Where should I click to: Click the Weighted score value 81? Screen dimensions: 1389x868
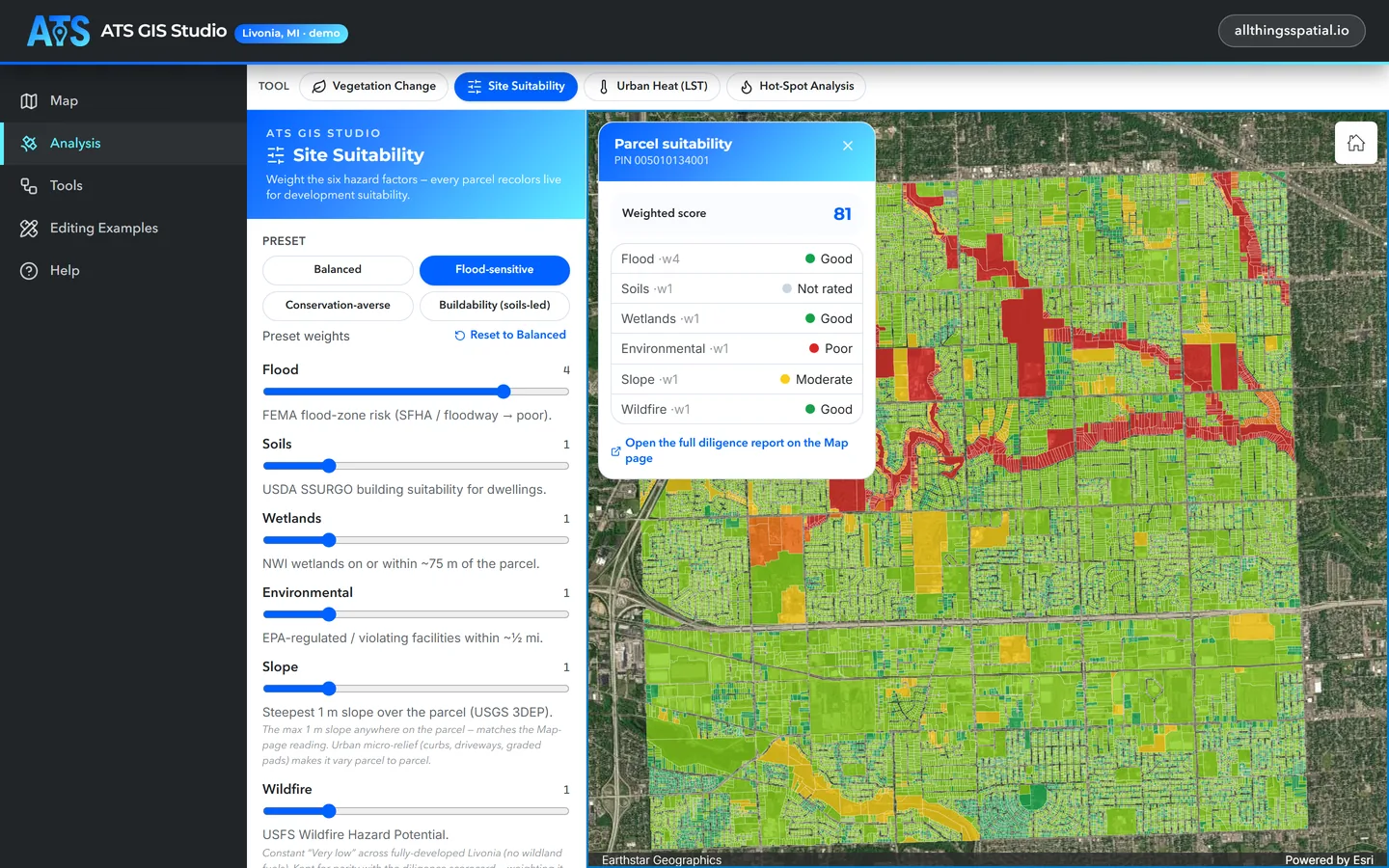(842, 214)
